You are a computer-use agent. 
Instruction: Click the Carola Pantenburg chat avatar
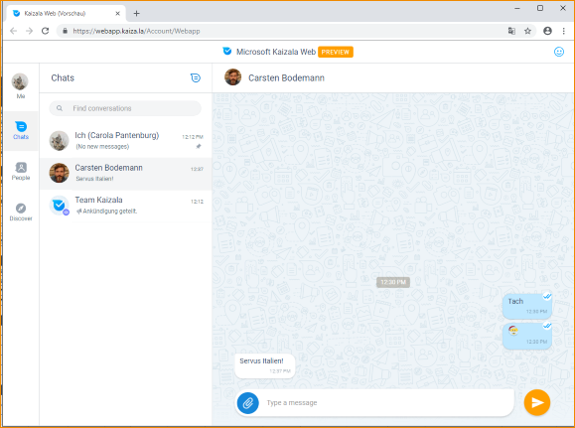[59, 140]
